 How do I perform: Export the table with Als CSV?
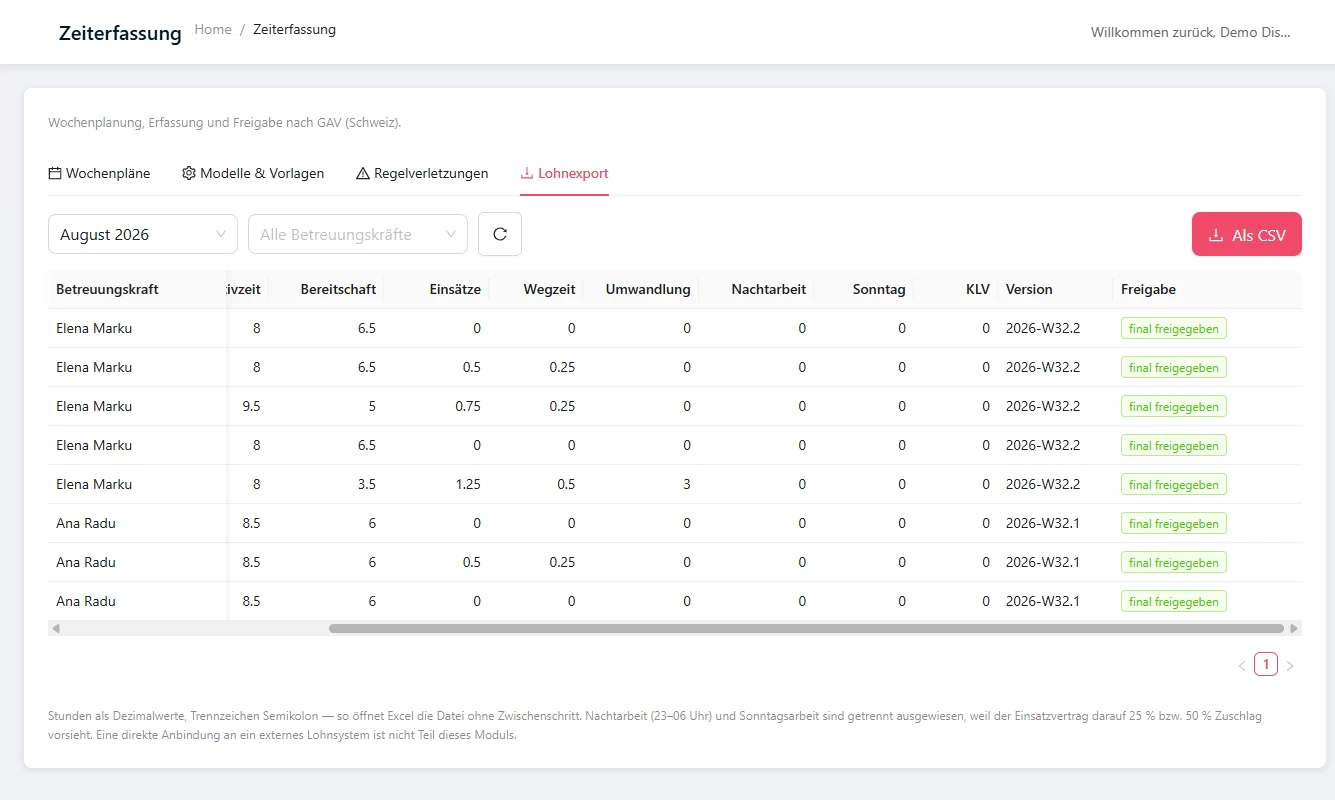click(x=1247, y=235)
